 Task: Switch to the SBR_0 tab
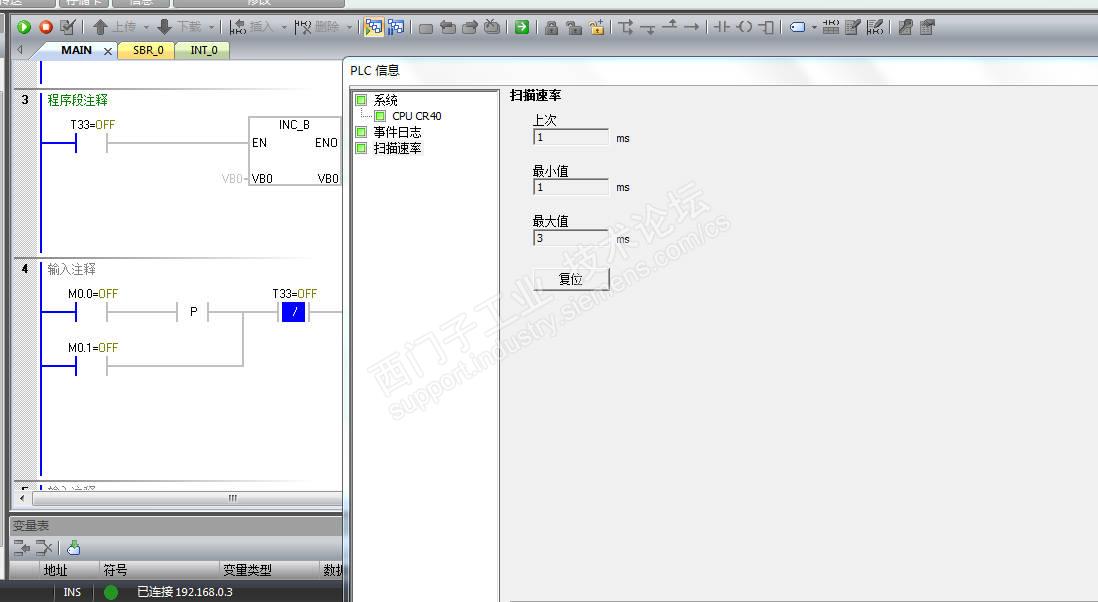pos(148,51)
